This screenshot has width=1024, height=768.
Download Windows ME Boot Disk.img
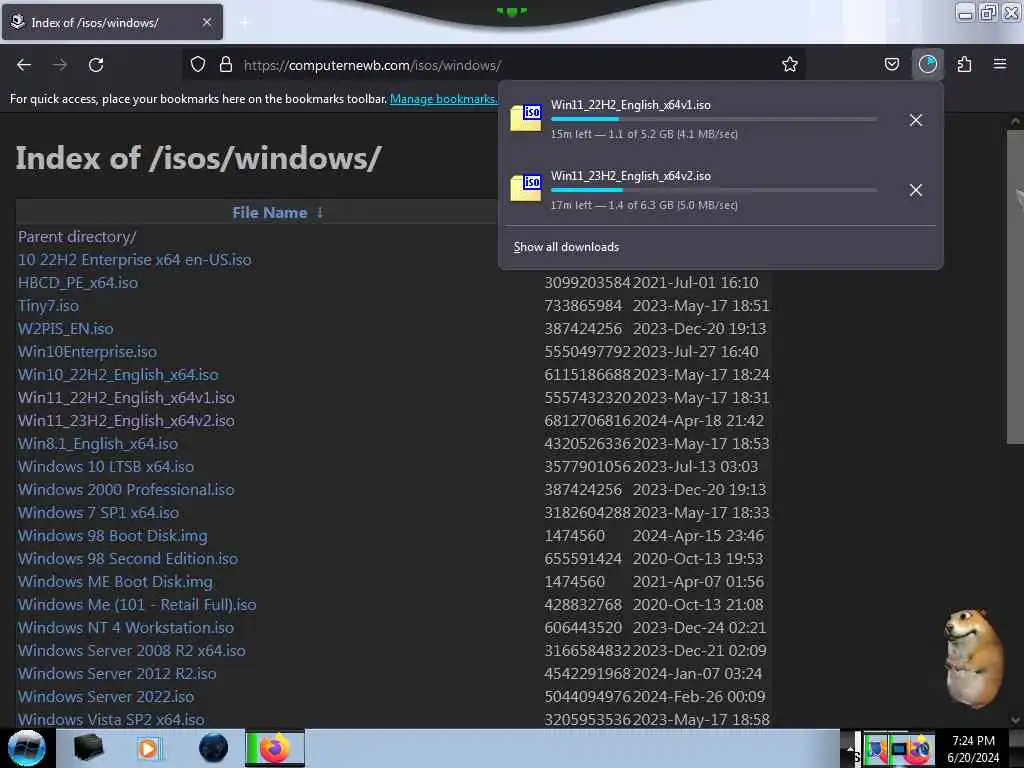pyautogui.click(x=116, y=581)
